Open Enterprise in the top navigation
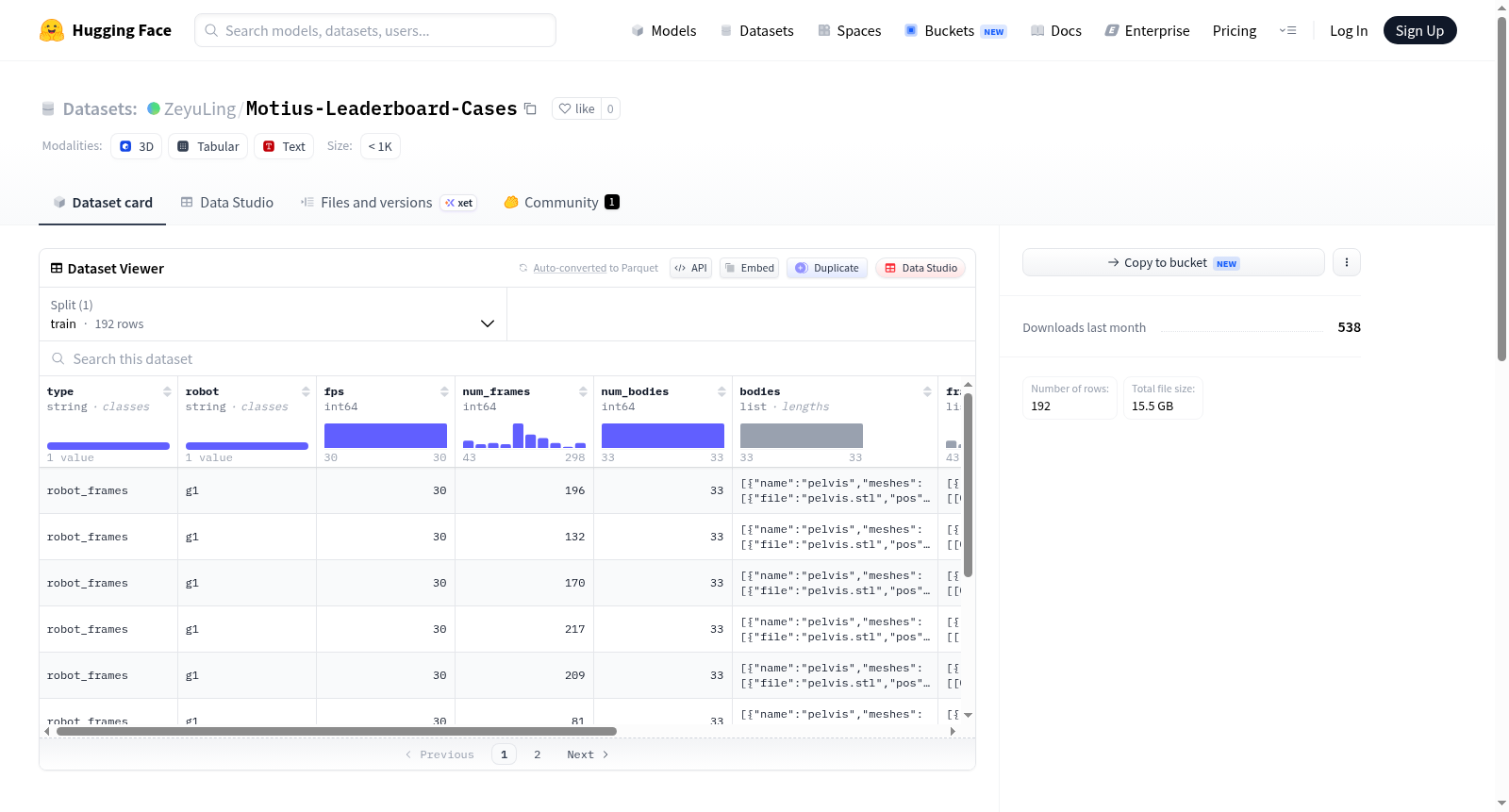This screenshot has width=1509, height=812. point(1147,30)
